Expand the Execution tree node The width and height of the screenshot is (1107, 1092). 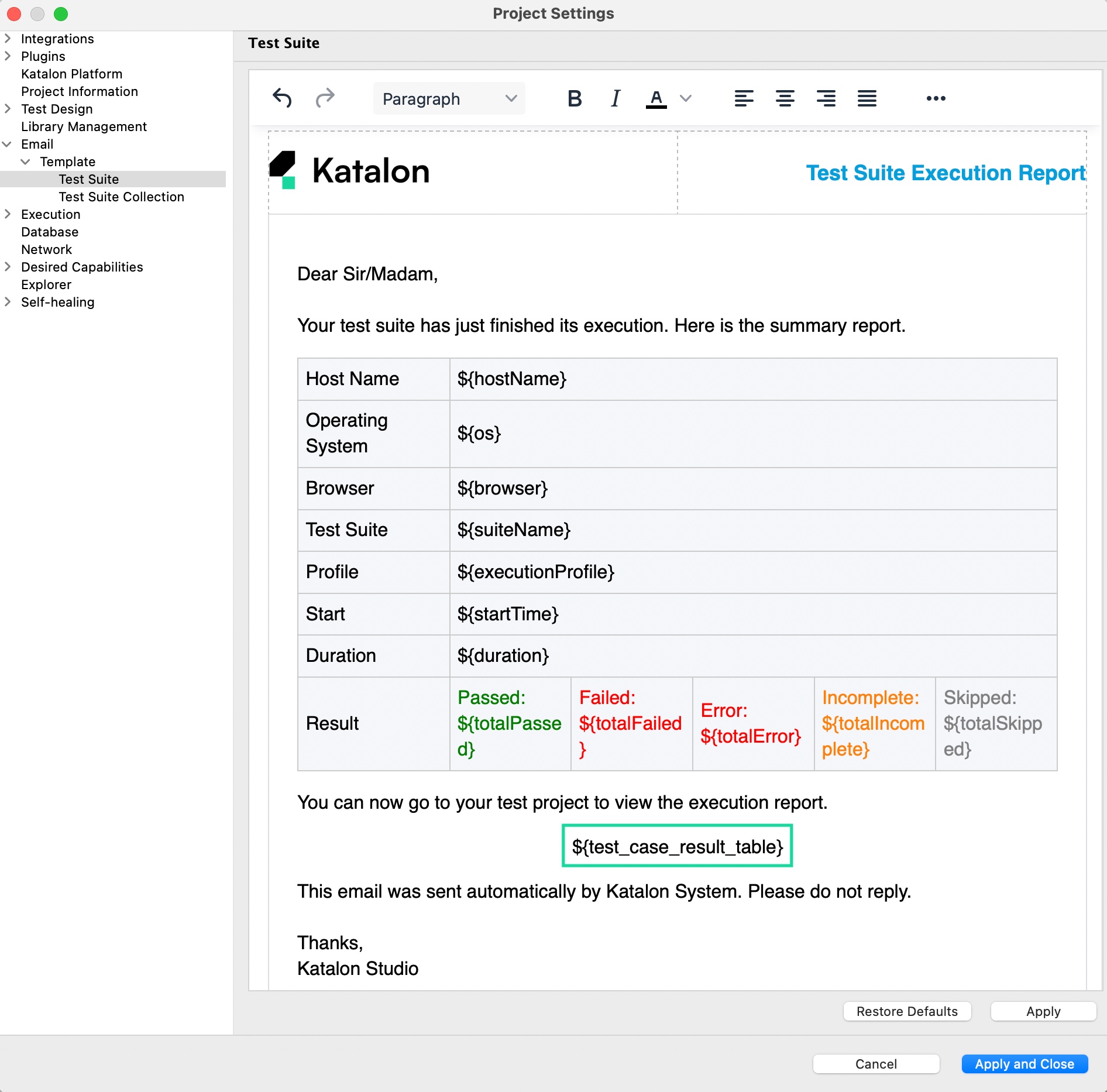8,214
